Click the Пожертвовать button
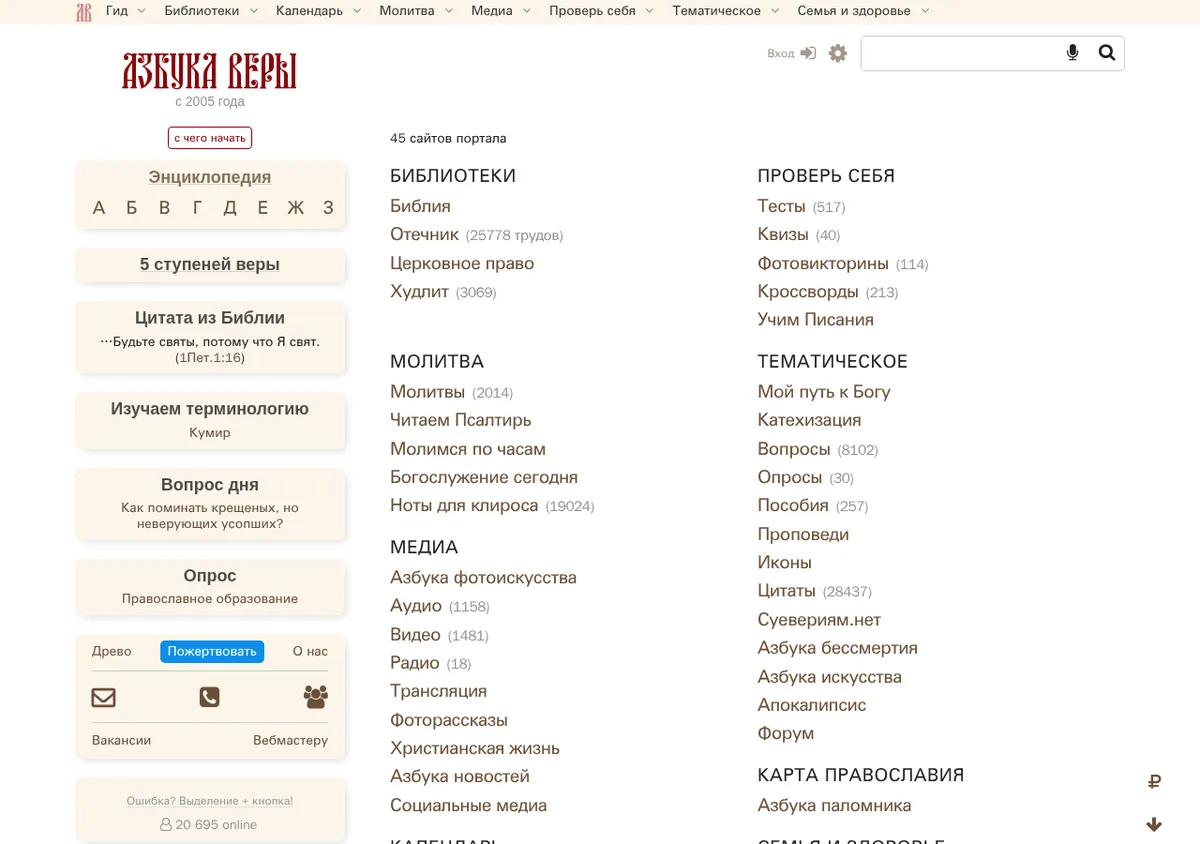The width and height of the screenshot is (1200, 844). [x=212, y=651]
